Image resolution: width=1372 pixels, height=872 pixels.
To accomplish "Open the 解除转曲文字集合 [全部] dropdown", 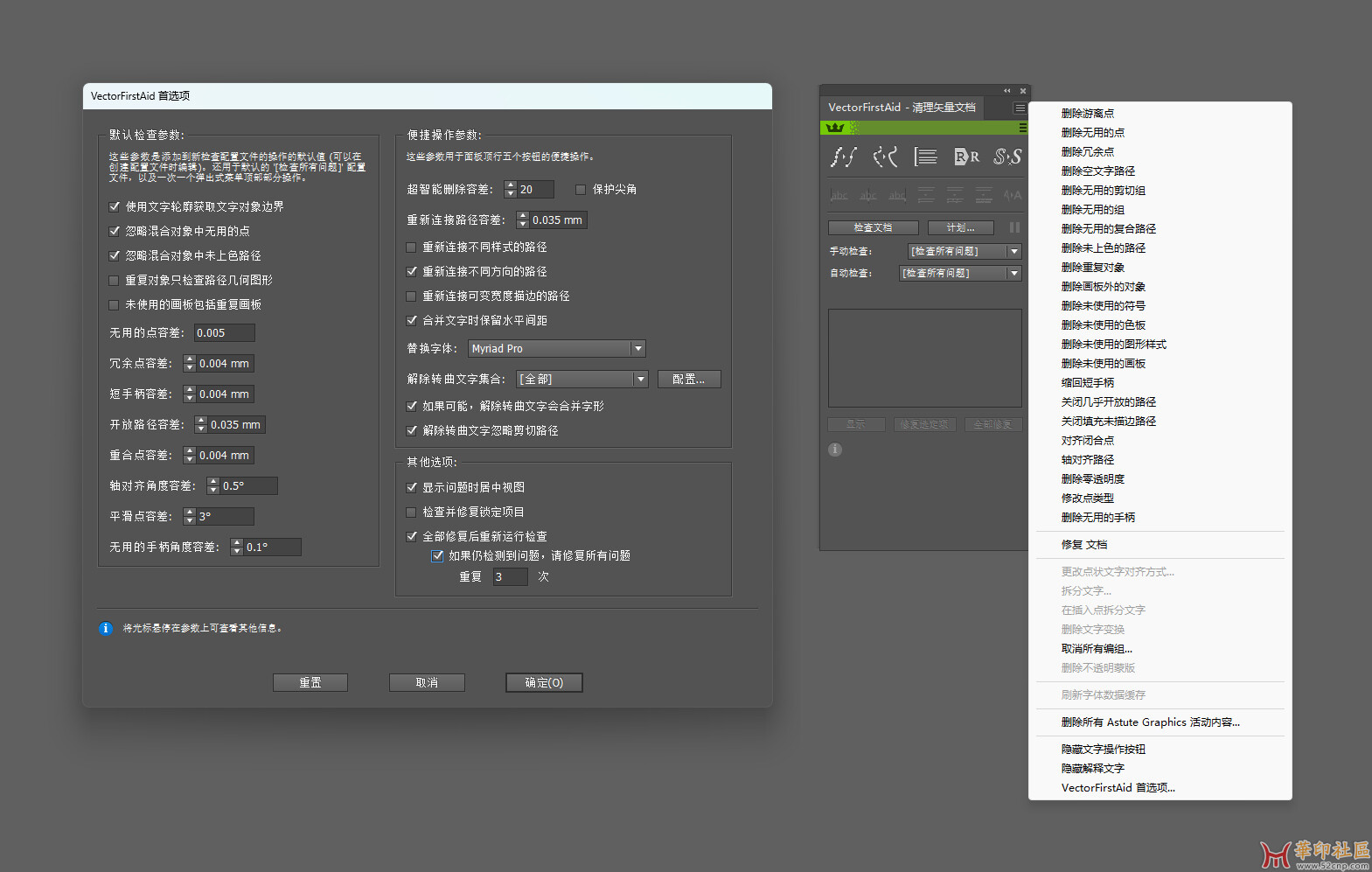I will click(582, 379).
